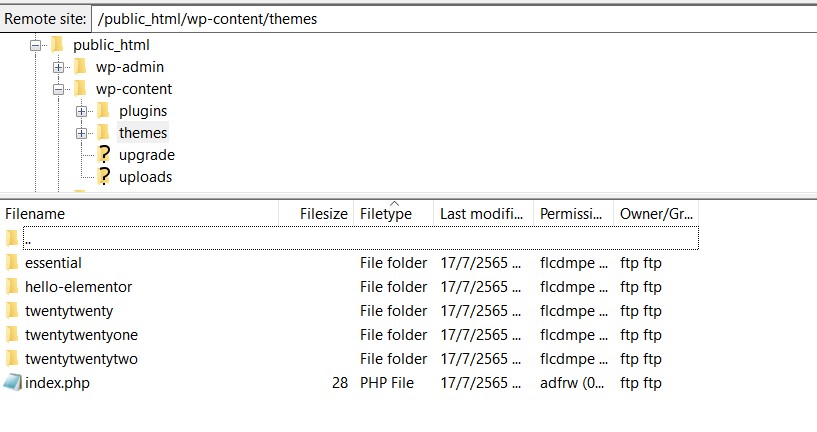This screenshot has height=432, width=817.
Task: Collapse the public_html tree node
Action: tap(36, 45)
